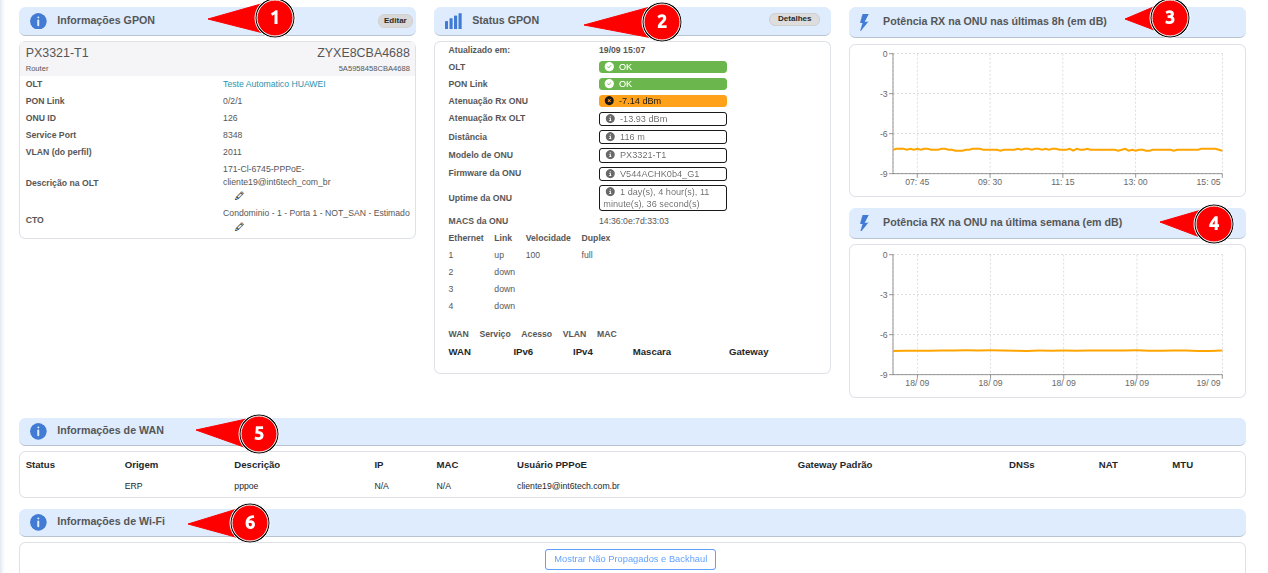Click lightning icon of the last 8h chart
Viewport: 1268px width, 573px height.
coord(865,21)
